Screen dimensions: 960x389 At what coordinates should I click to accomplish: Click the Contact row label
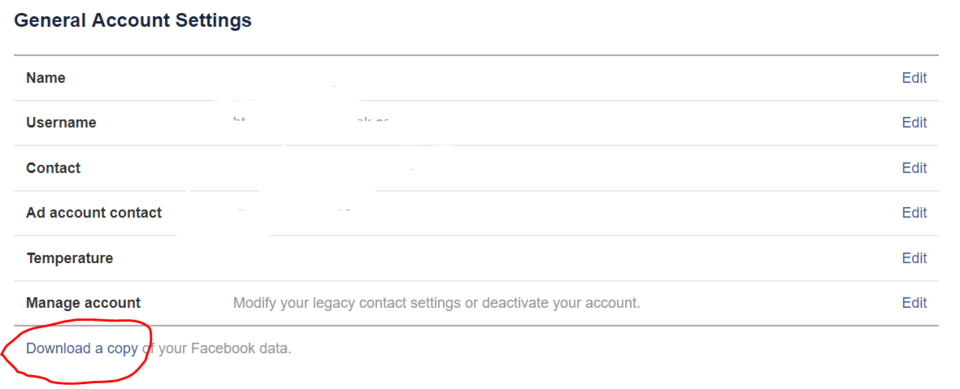(x=53, y=168)
